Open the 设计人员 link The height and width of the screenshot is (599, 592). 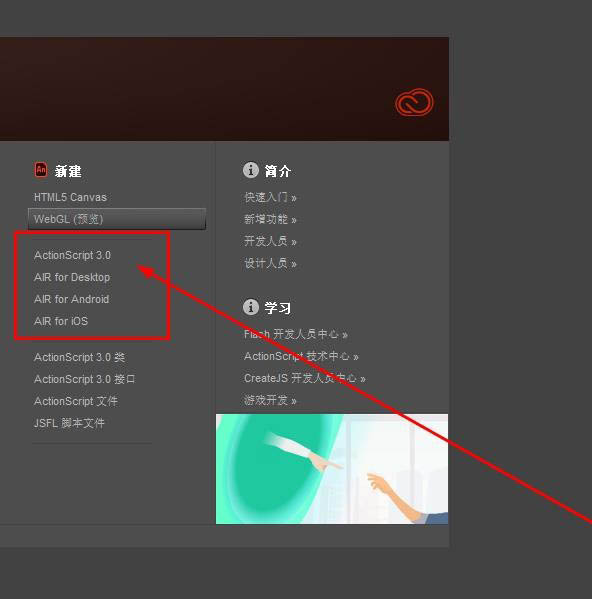270,263
